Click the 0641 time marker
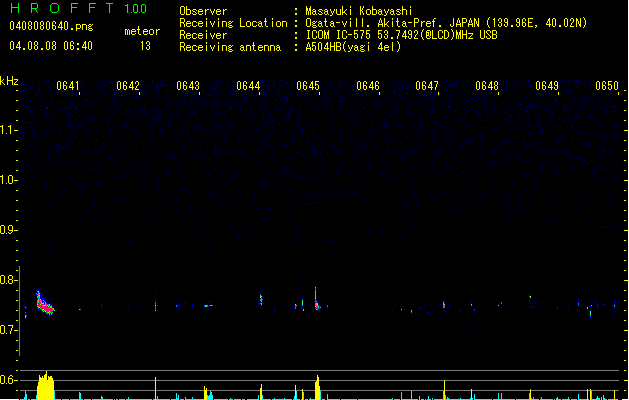 [x=67, y=86]
